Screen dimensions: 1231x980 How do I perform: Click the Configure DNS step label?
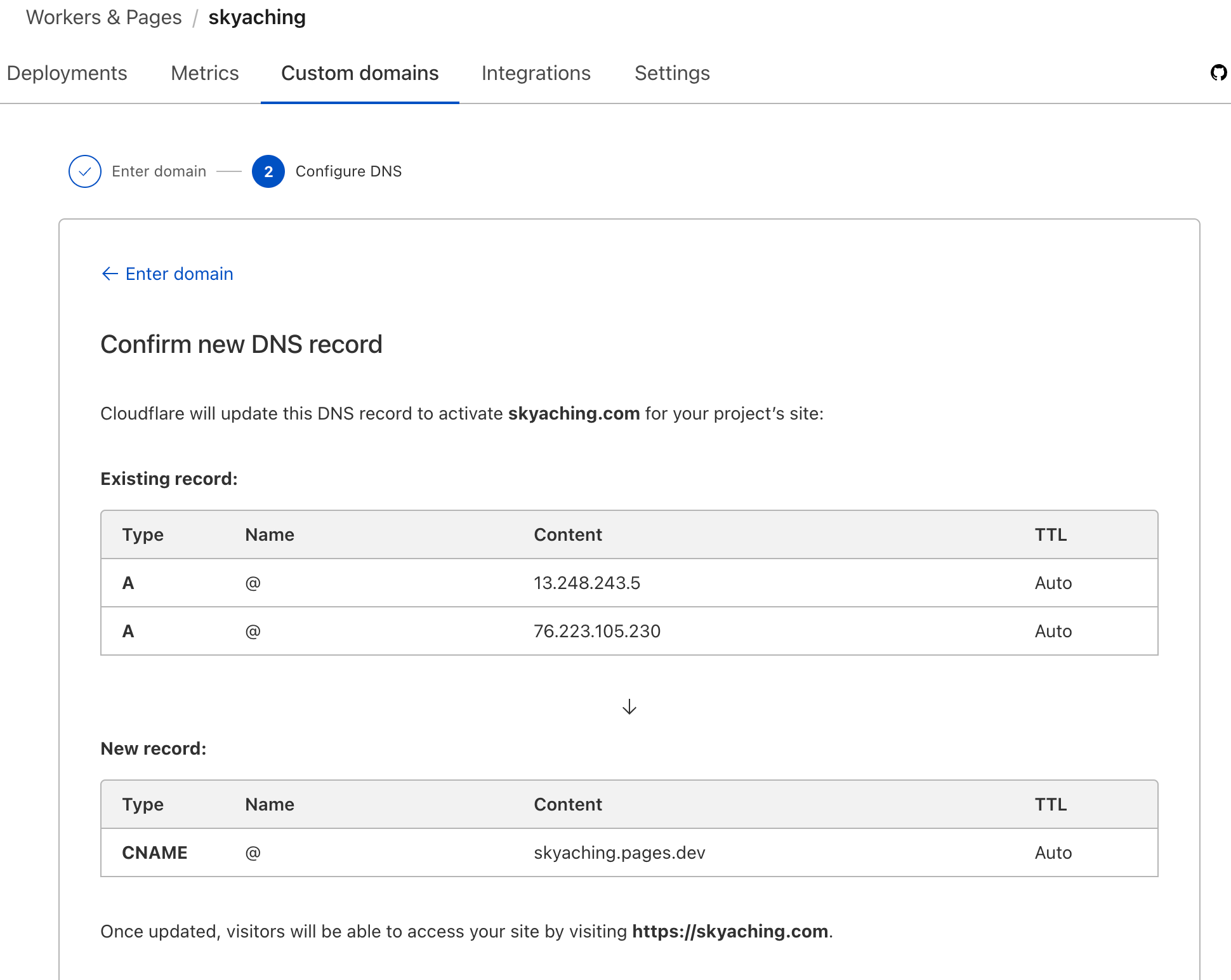[x=349, y=171]
